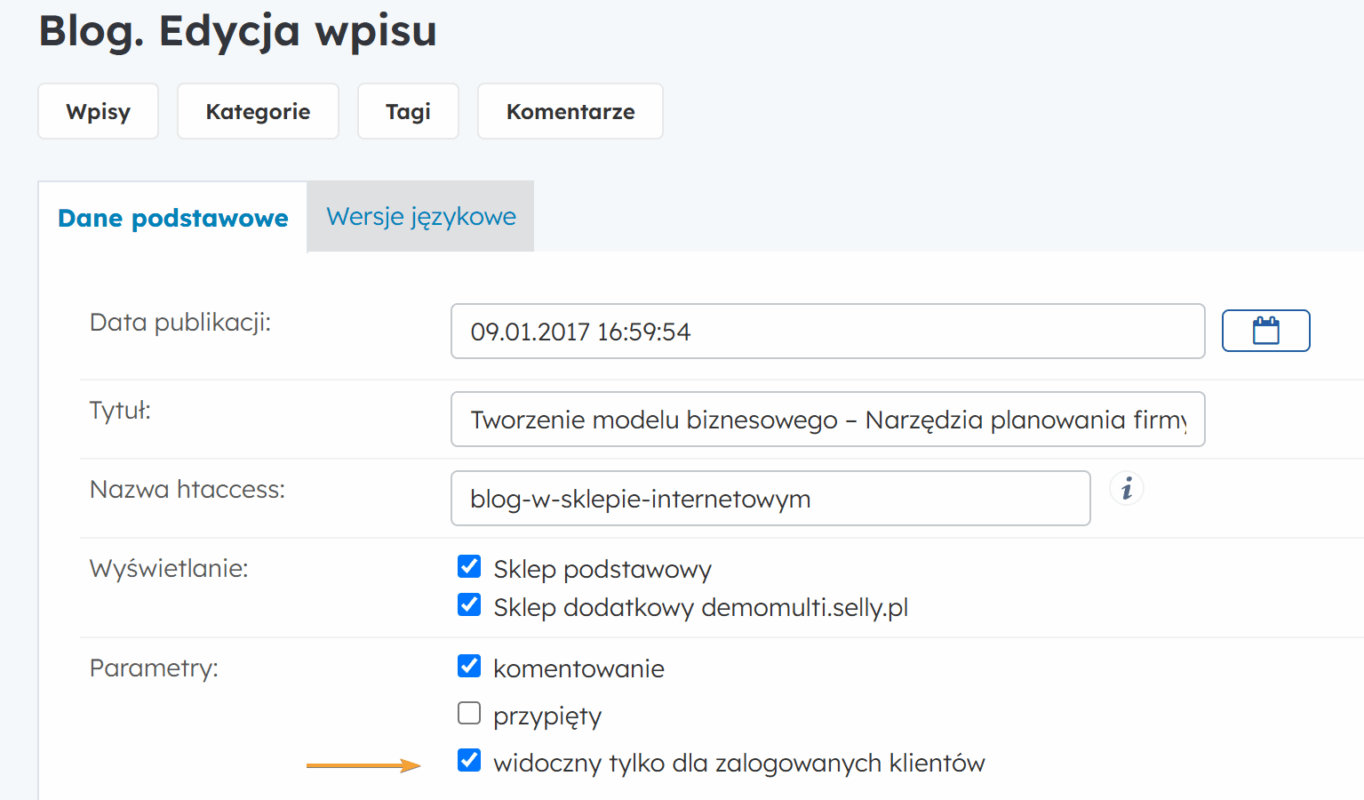Open the Tagi page
Screen dimensions: 1364x800
pos(408,111)
